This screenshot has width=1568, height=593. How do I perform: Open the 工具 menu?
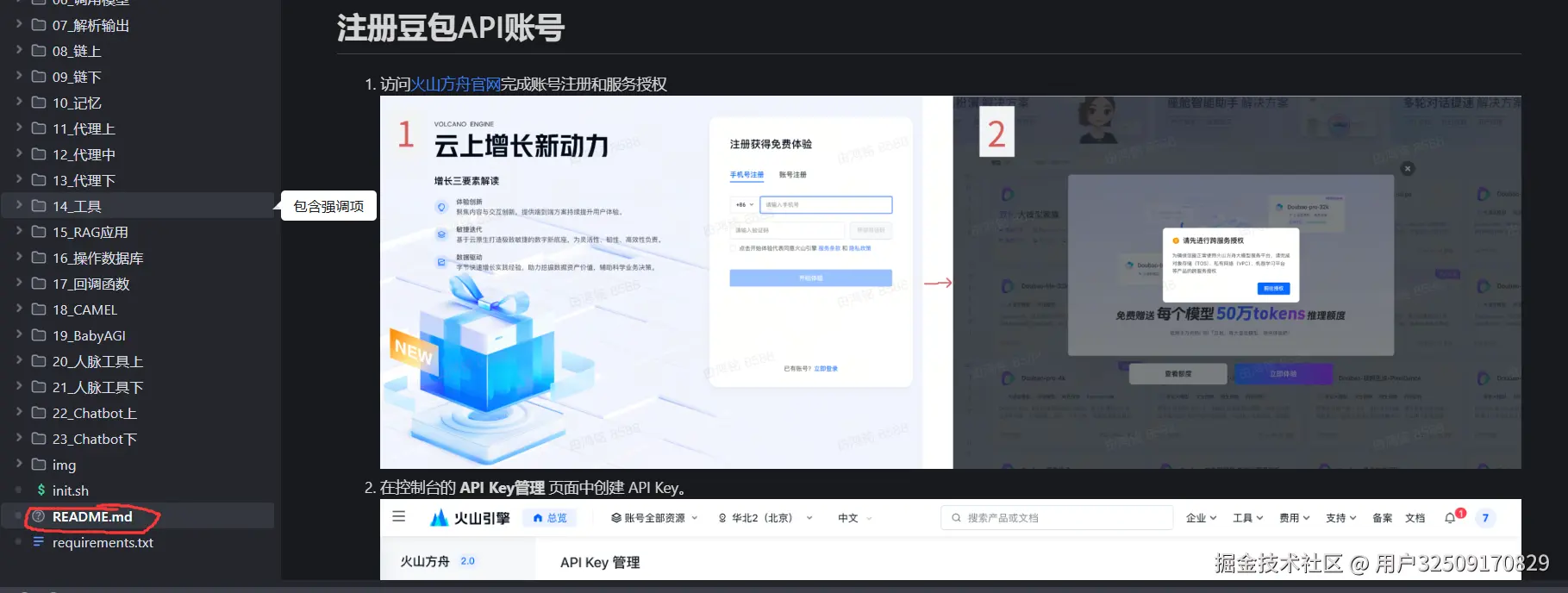click(1247, 518)
